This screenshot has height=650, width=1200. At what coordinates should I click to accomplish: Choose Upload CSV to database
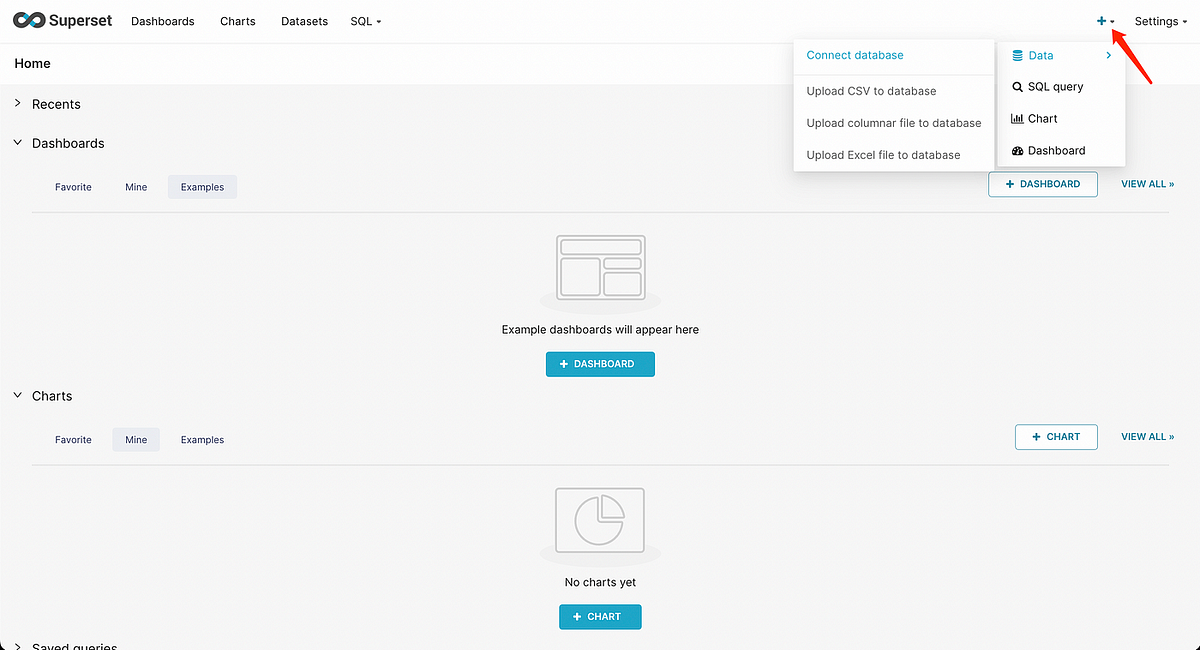click(871, 90)
